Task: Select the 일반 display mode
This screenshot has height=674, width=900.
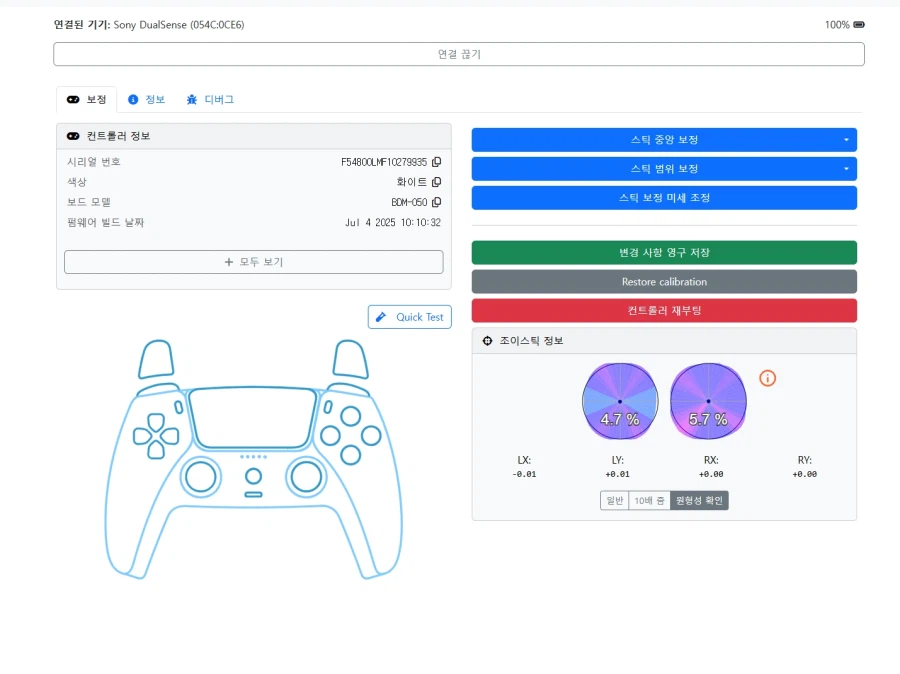Action: [614, 500]
